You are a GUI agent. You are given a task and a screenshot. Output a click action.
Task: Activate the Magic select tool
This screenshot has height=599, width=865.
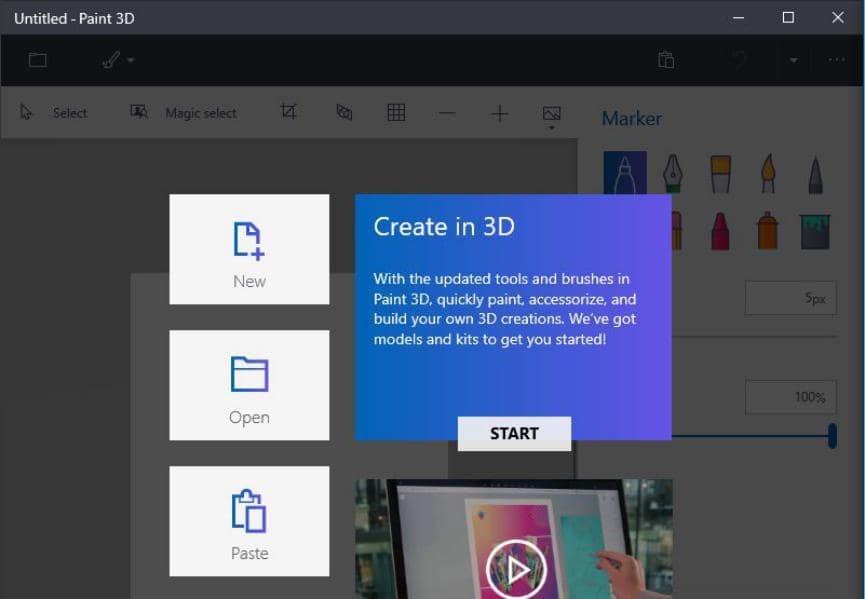(x=186, y=112)
